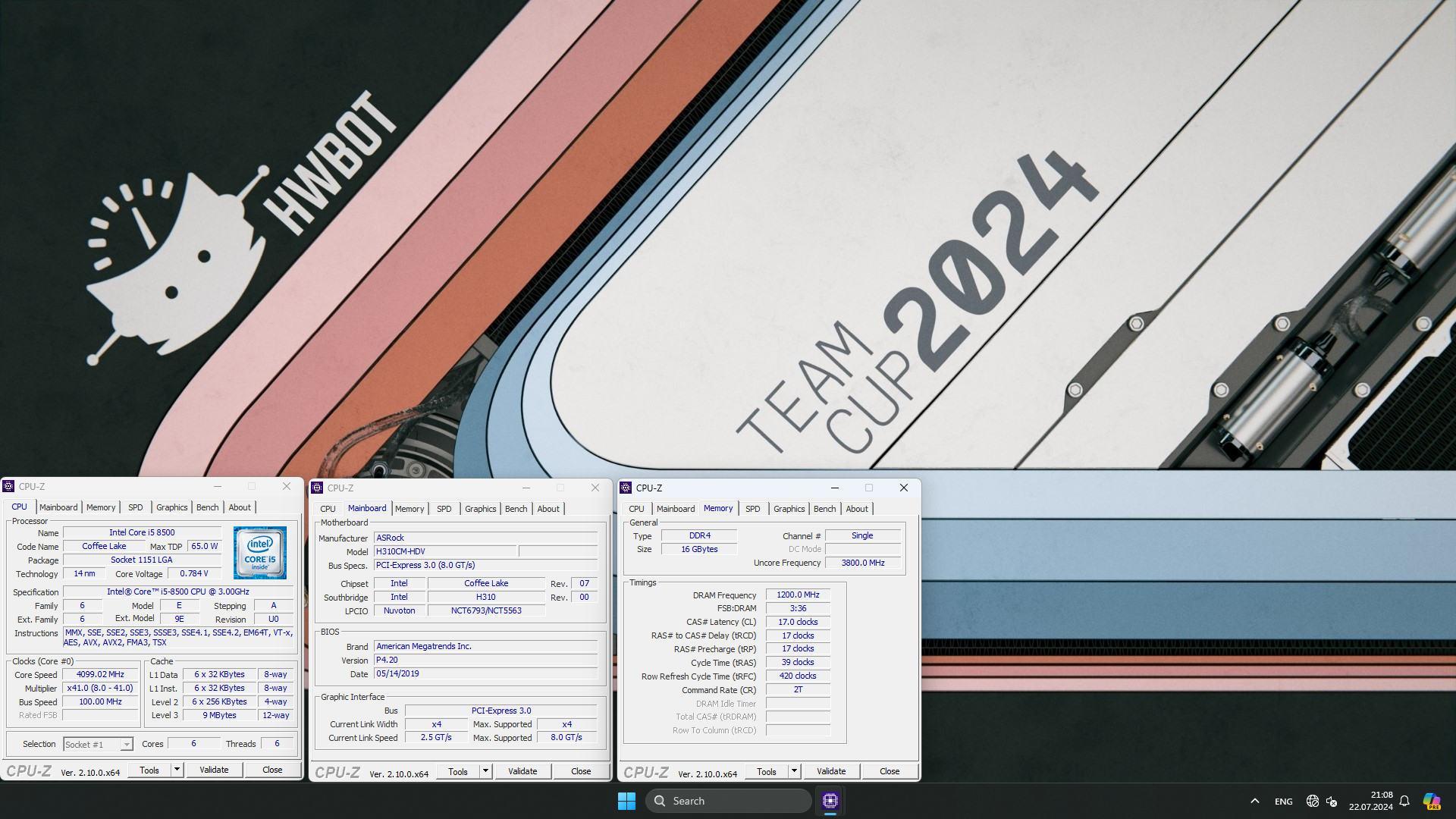Click the BIOS date 05/14/2019

pyautogui.click(x=485, y=673)
